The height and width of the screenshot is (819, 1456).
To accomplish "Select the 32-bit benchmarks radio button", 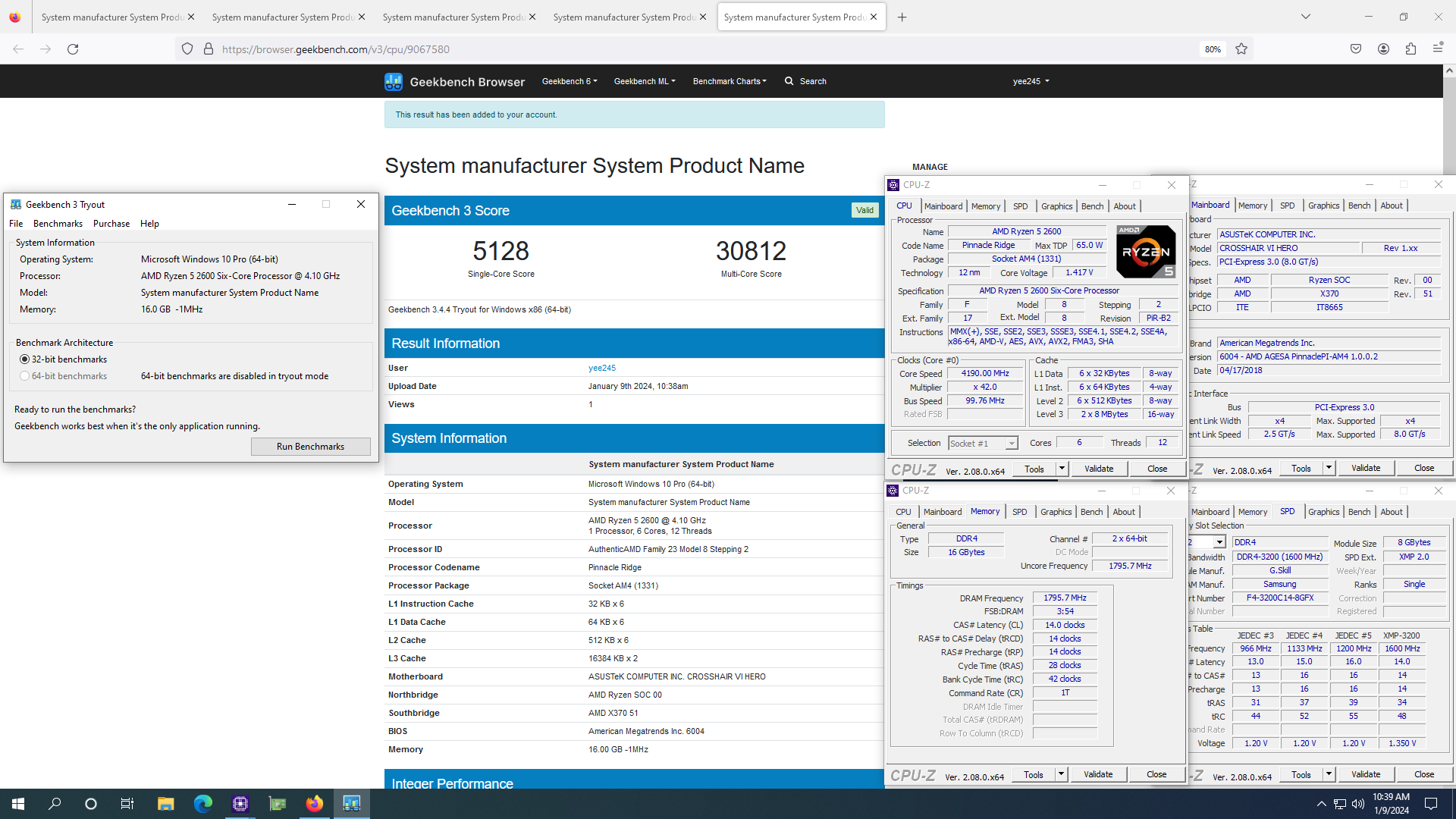I will (25, 359).
